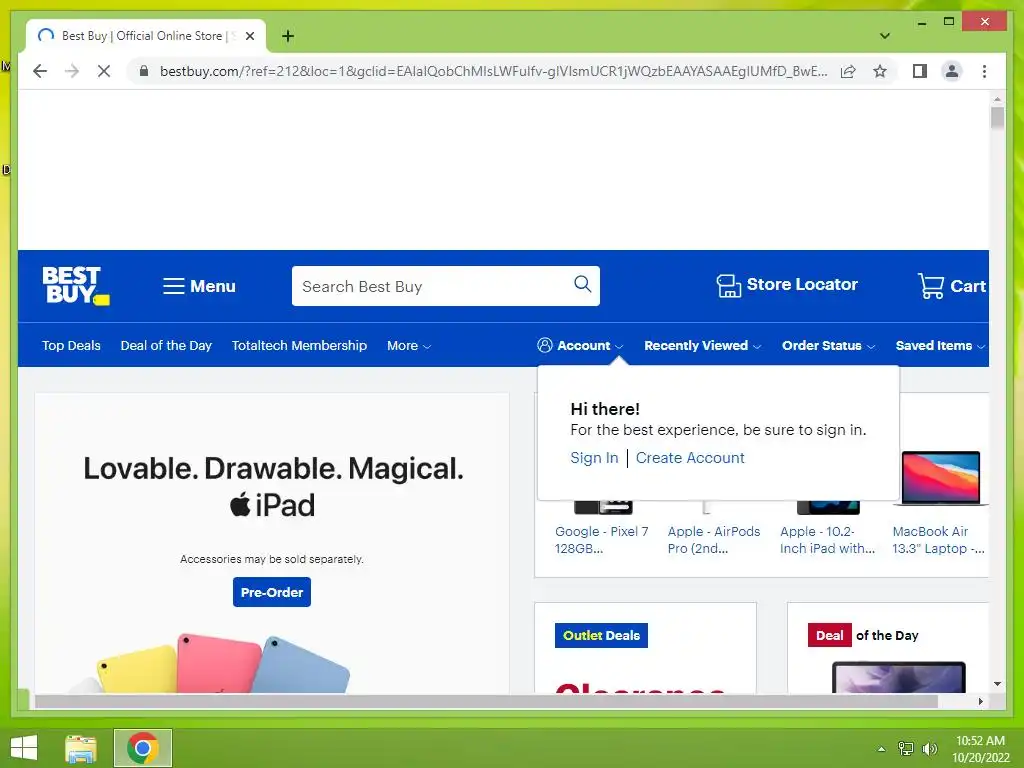Click the Account person icon

(545, 345)
